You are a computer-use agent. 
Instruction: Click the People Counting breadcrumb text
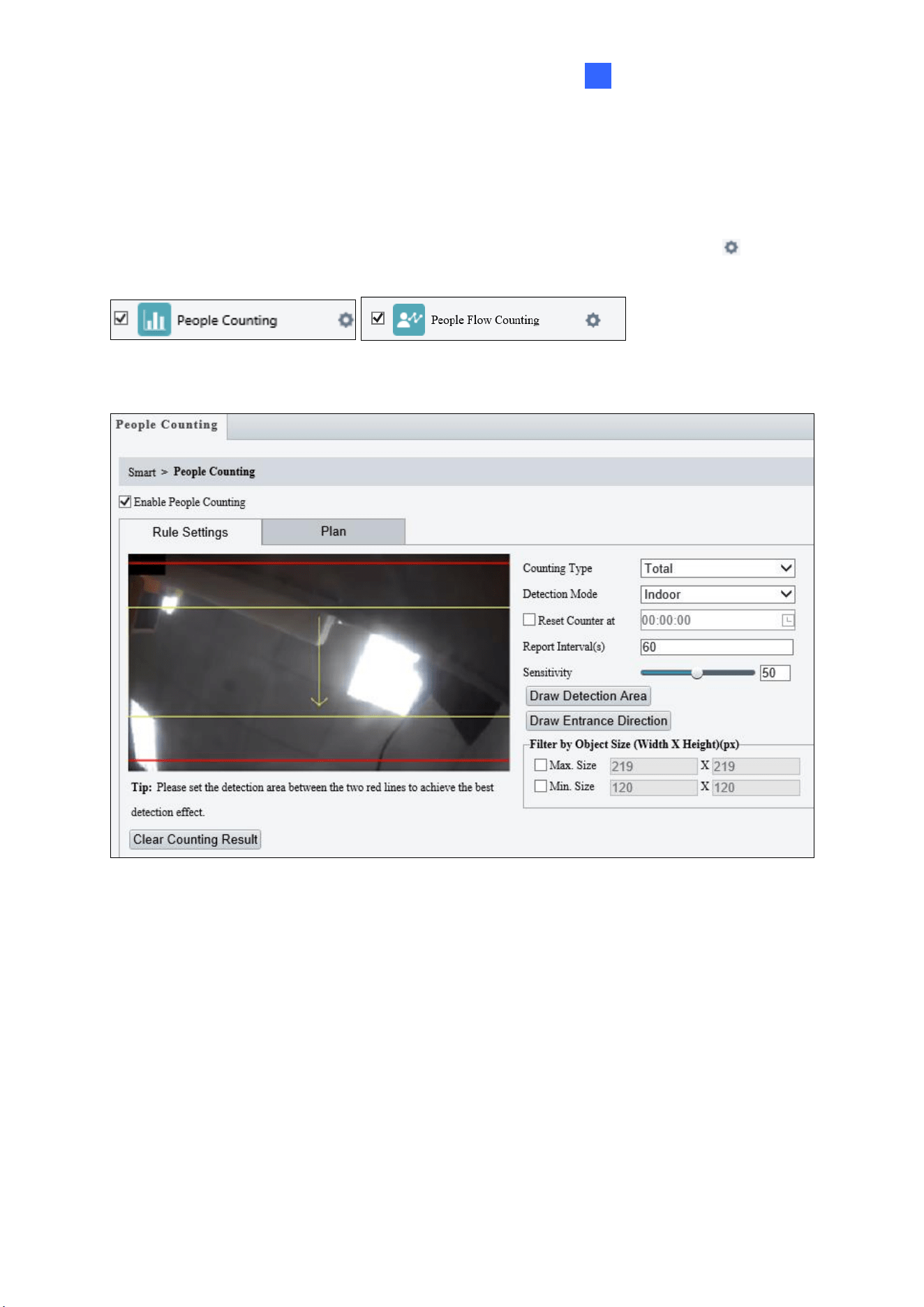pyautogui.click(x=214, y=472)
